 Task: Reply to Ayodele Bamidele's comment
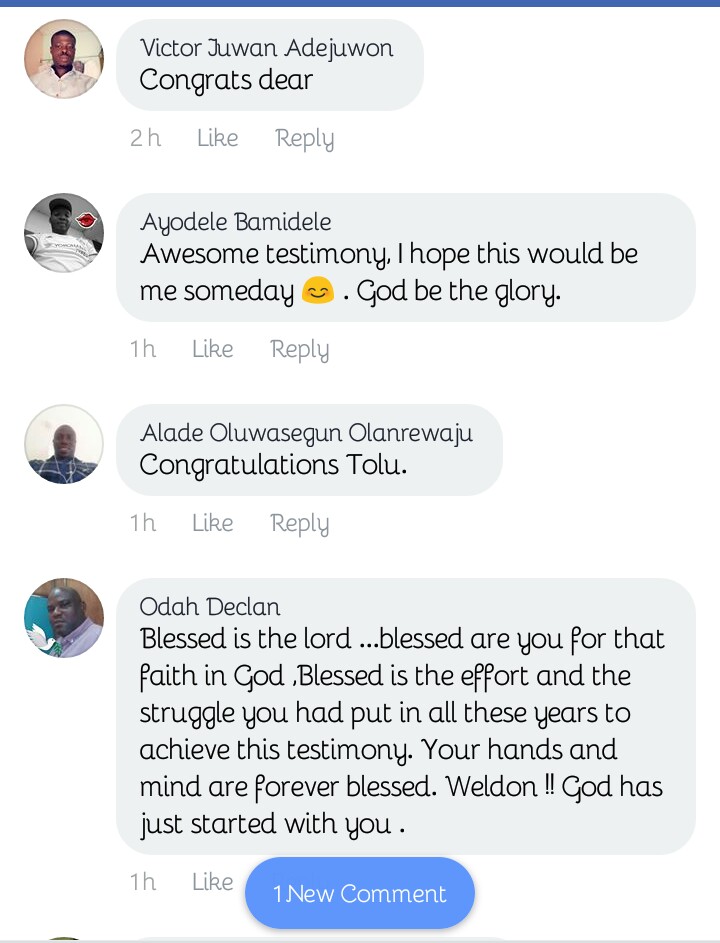coord(299,349)
